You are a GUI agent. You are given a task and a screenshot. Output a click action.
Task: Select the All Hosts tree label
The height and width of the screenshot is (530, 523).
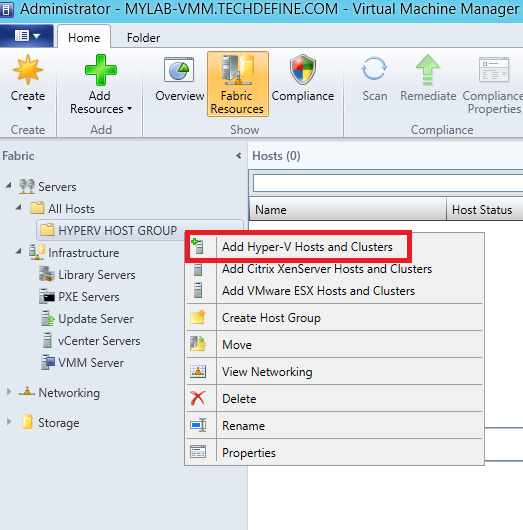point(71,209)
